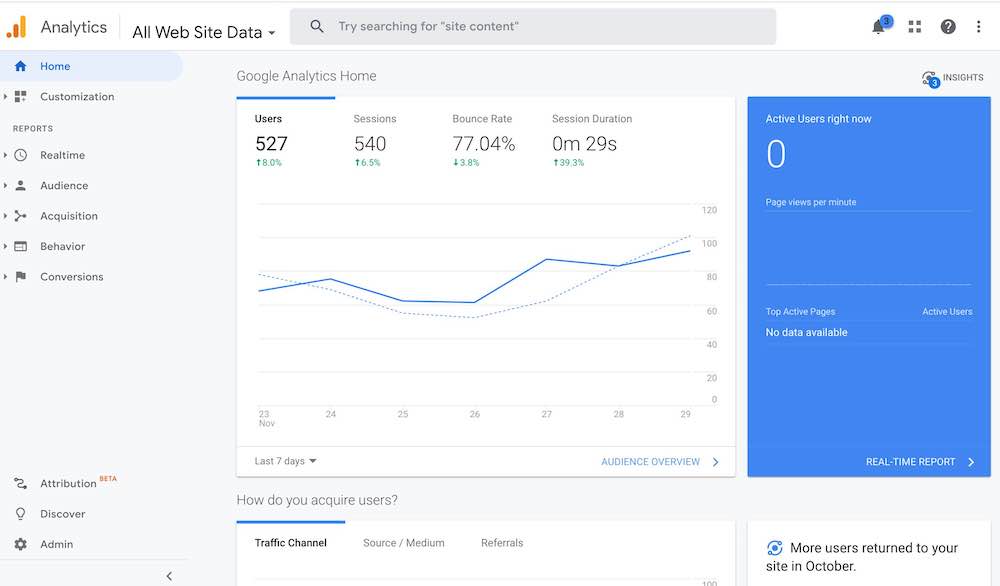Viewport: 1000px width, 586px height.
Task: Click the Conversions flag icon
Action: (x=20, y=277)
